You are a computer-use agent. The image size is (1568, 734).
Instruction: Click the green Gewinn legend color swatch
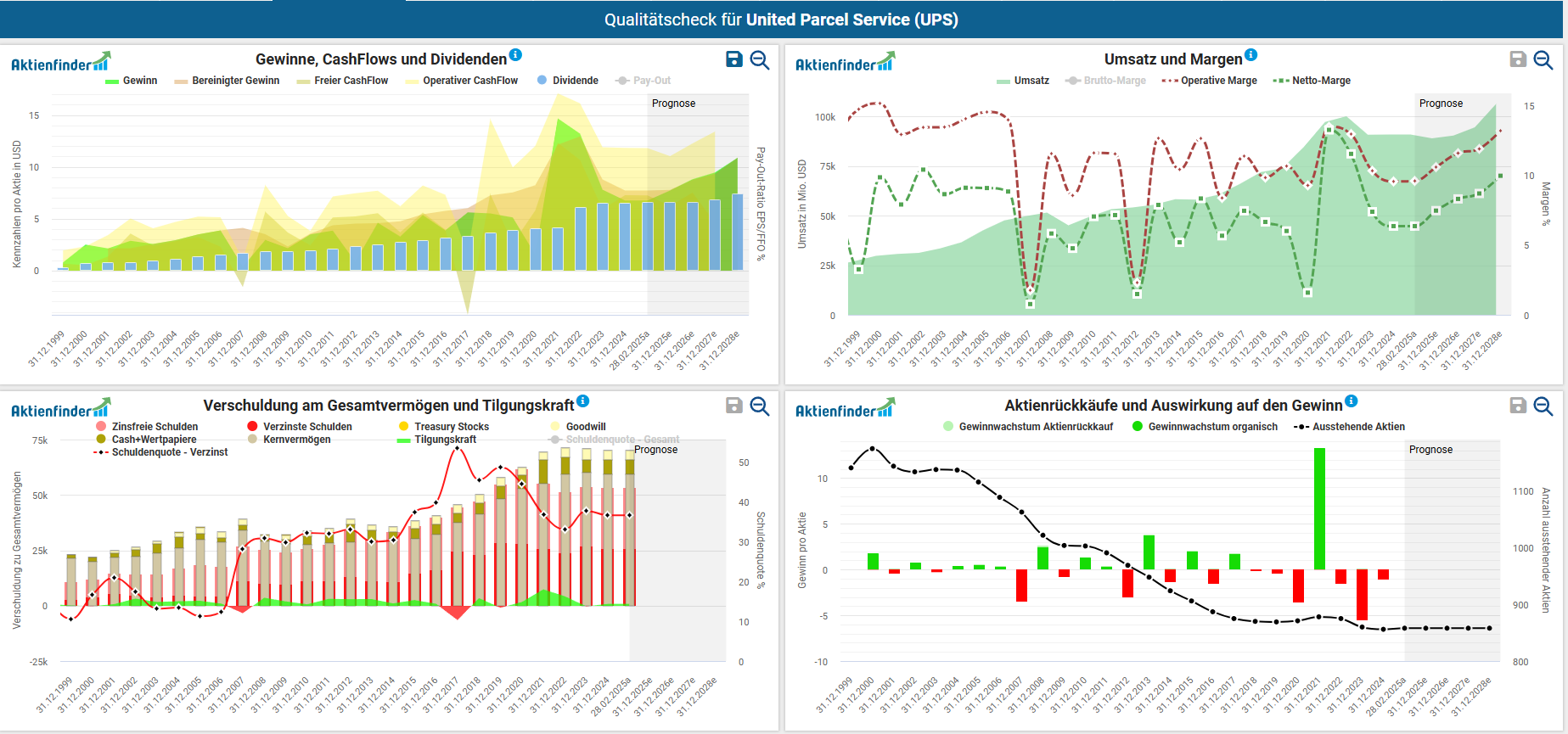pos(111,81)
